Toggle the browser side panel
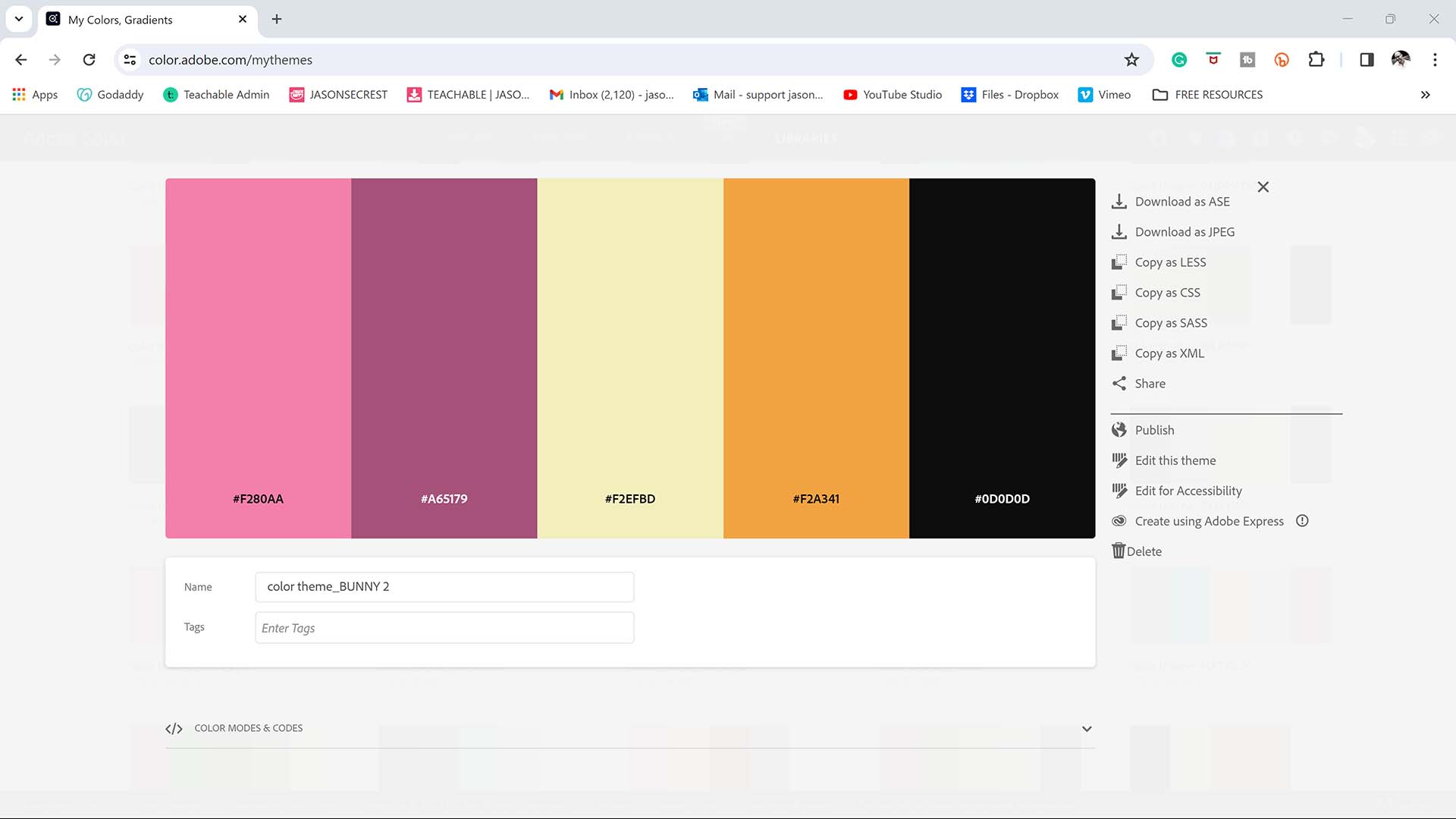1456x819 pixels. coord(1367,60)
